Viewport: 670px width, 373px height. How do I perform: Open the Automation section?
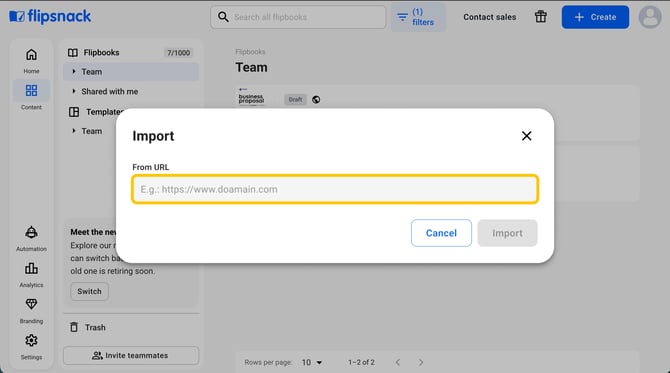[x=31, y=238]
